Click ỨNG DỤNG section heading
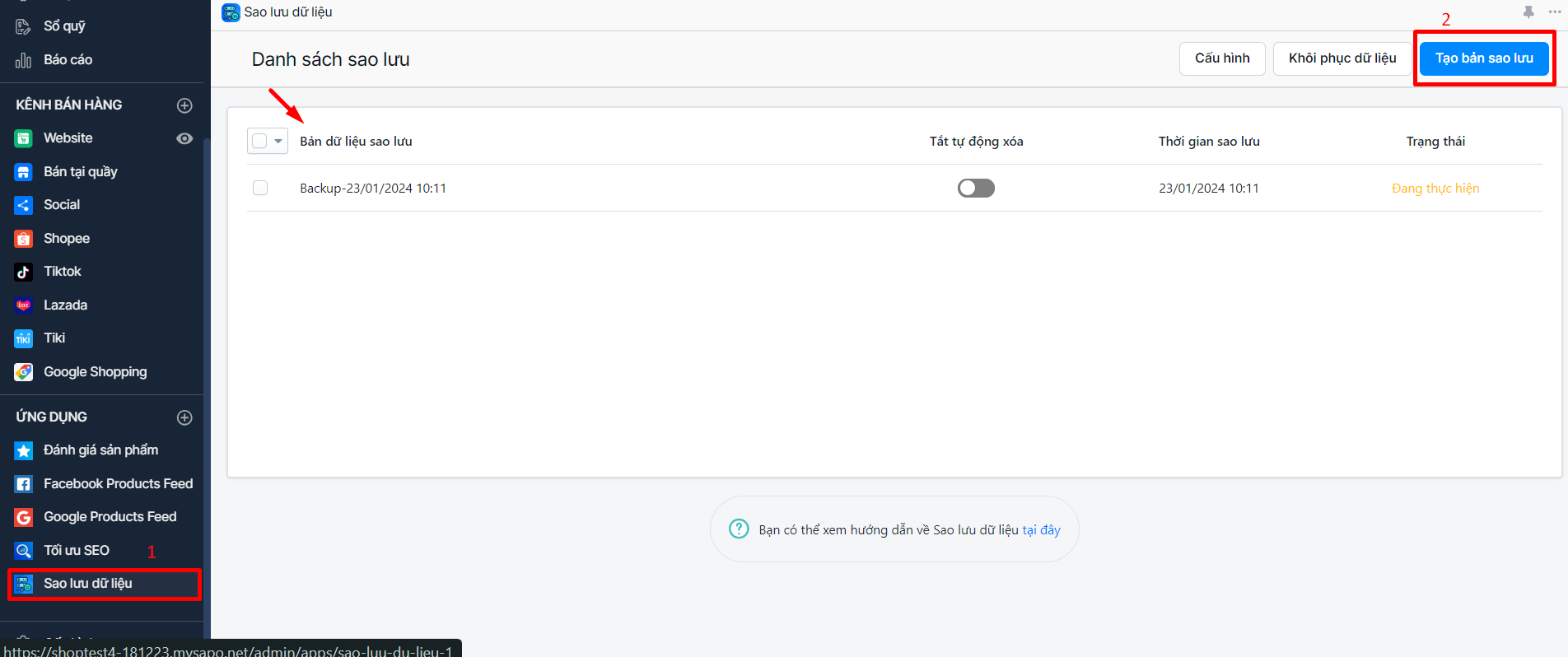 tap(51, 417)
